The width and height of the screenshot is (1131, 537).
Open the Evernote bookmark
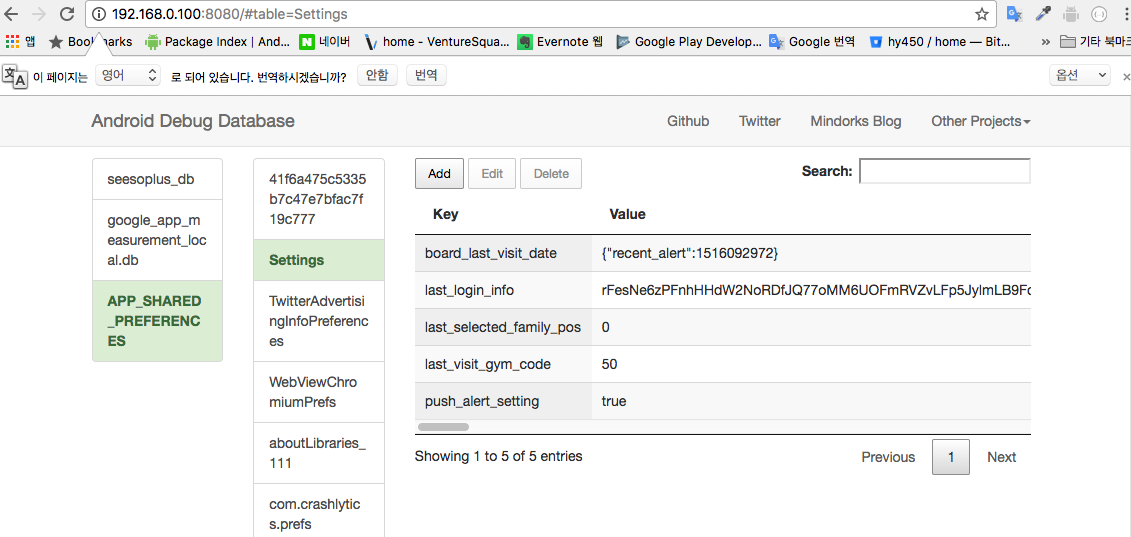point(560,42)
